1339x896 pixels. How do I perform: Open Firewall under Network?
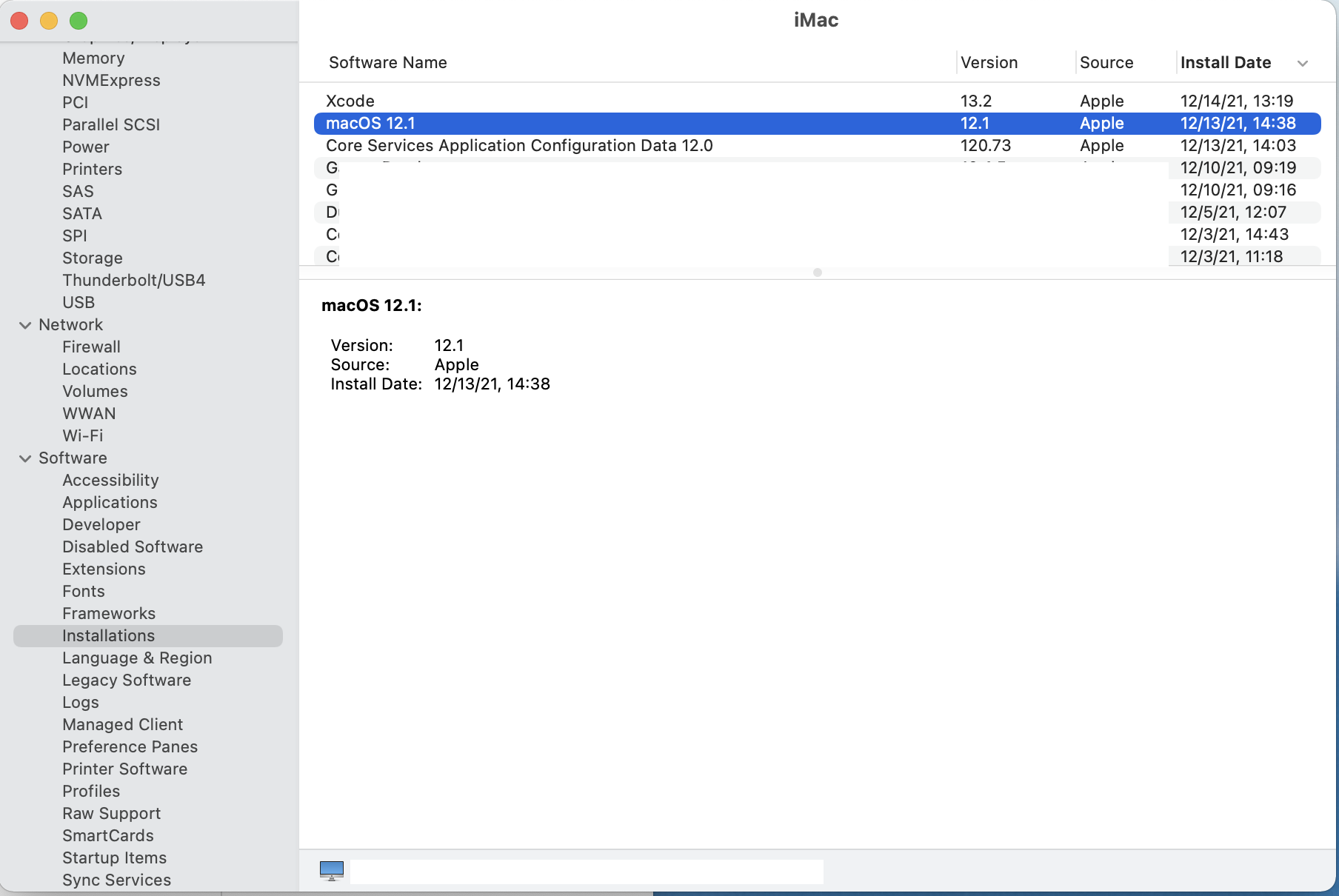click(91, 347)
